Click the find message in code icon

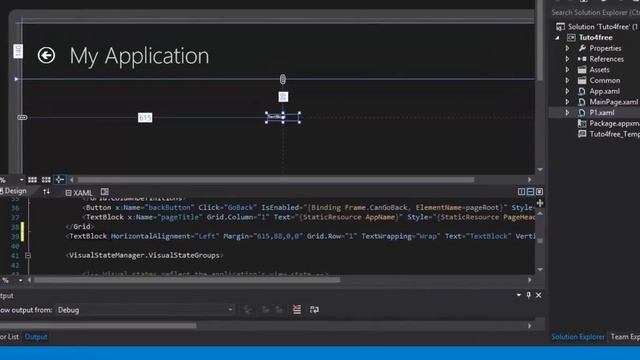click(x=247, y=310)
